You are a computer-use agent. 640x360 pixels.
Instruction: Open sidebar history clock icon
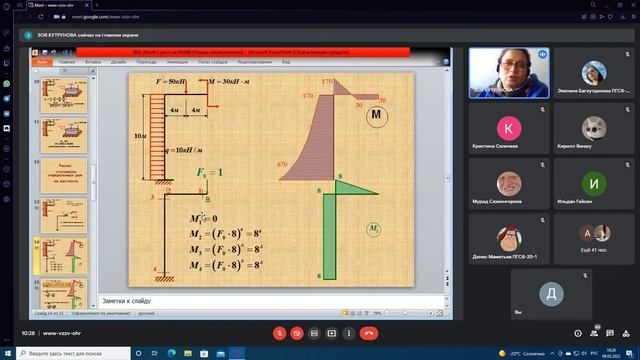coord(7,169)
